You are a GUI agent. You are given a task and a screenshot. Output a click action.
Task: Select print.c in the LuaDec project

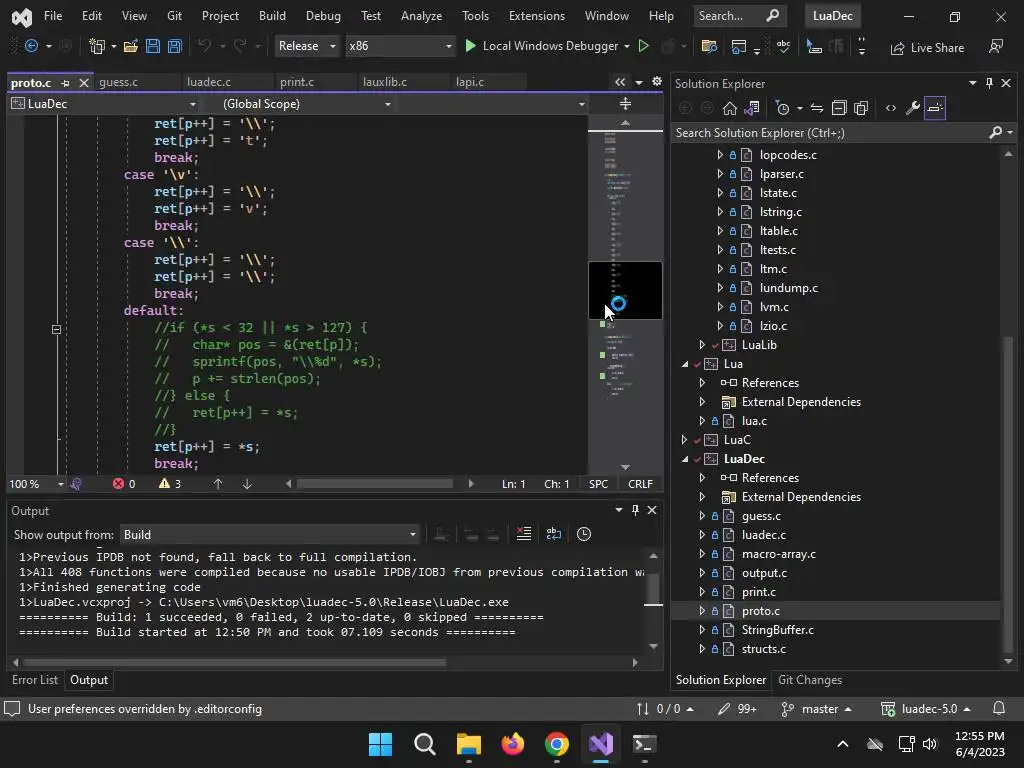[x=758, y=592]
